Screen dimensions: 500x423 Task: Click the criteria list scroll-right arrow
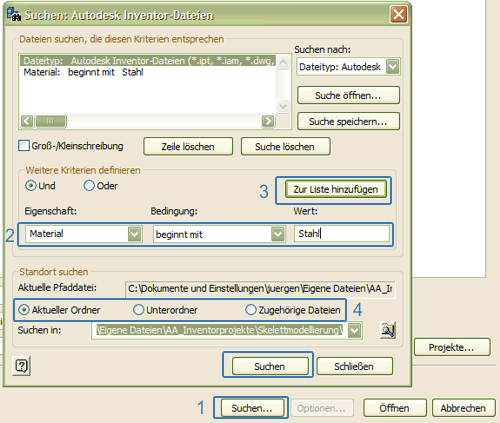pyautogui.click(x=268, y=121)
